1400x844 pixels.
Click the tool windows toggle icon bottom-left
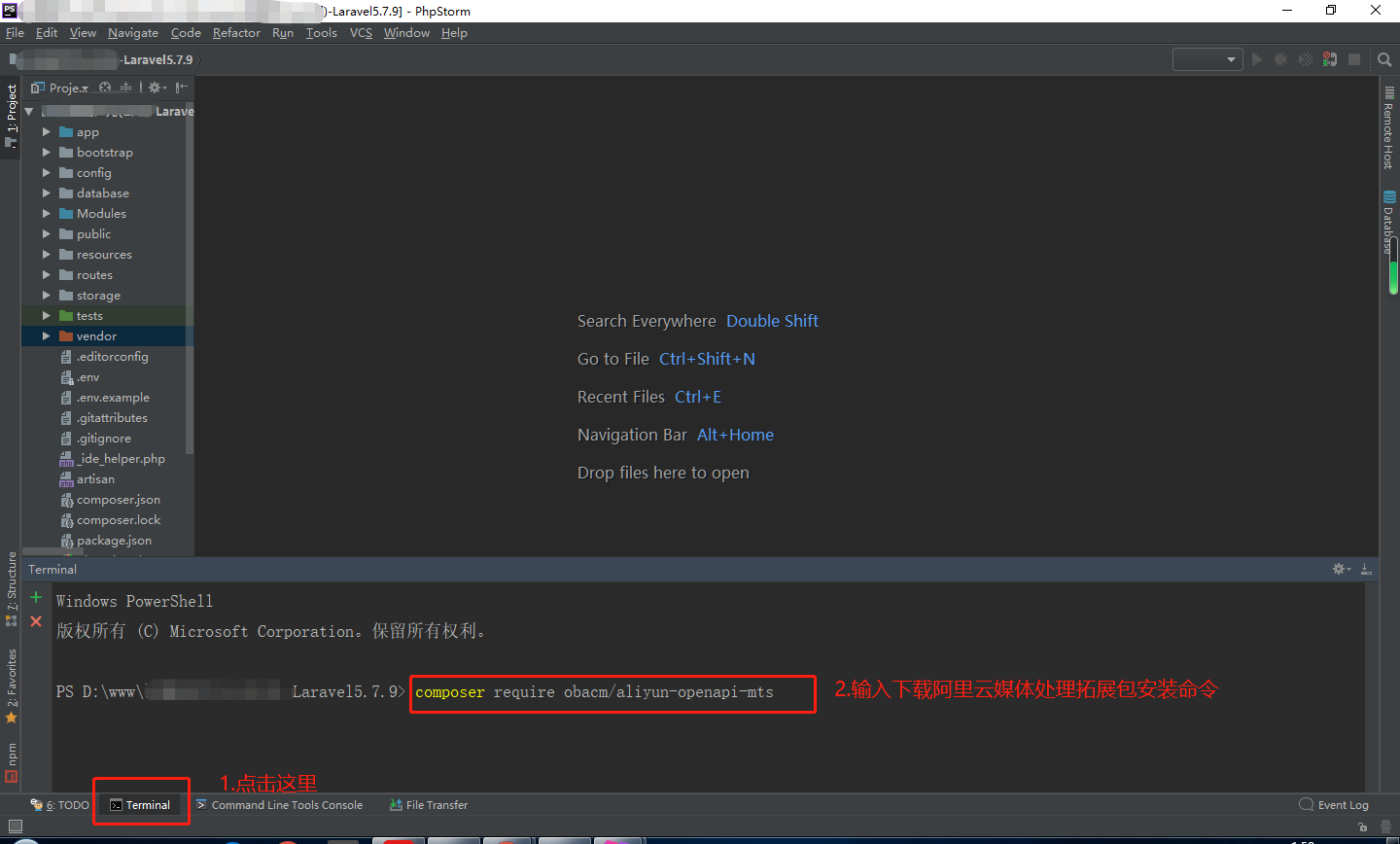pyautogui.click(x=15, y=826)
